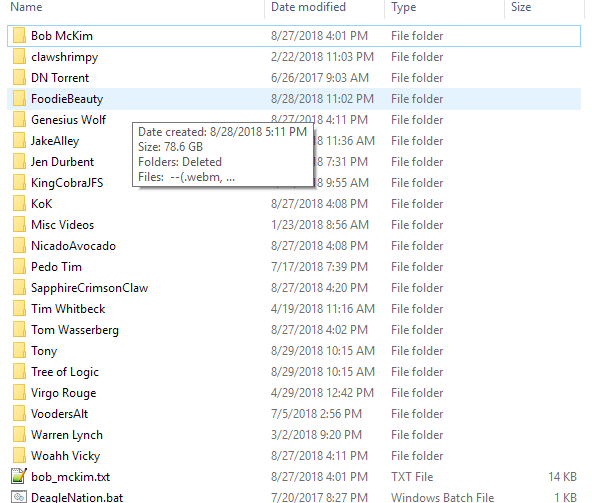Select the SapphireCrimsonClaw folder name
Viewport: 592px width, 503px height.
pyautogui.click(x=89, y=288)
